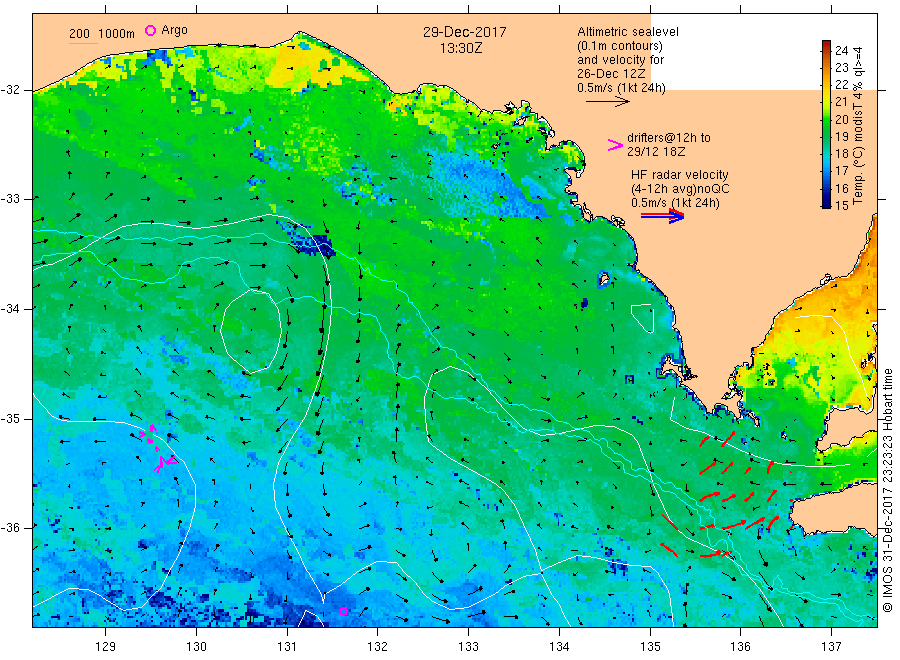The image size is (900, 660).
Task: Click the magenta drifter track near 129.5 east
Action: tap(157, 448)
